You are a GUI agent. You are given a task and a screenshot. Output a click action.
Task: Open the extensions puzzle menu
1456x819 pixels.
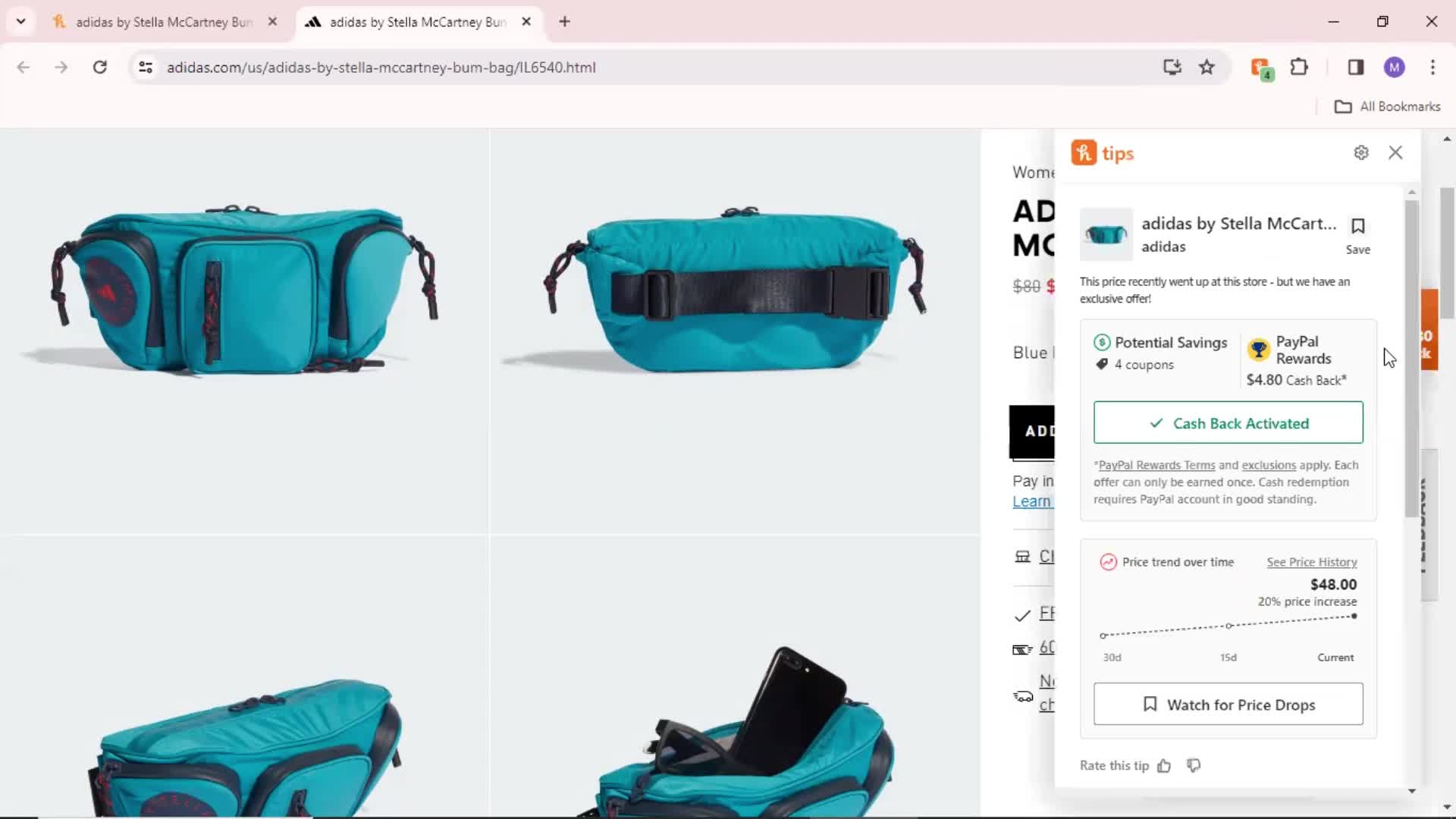[x=1299, y=67]
